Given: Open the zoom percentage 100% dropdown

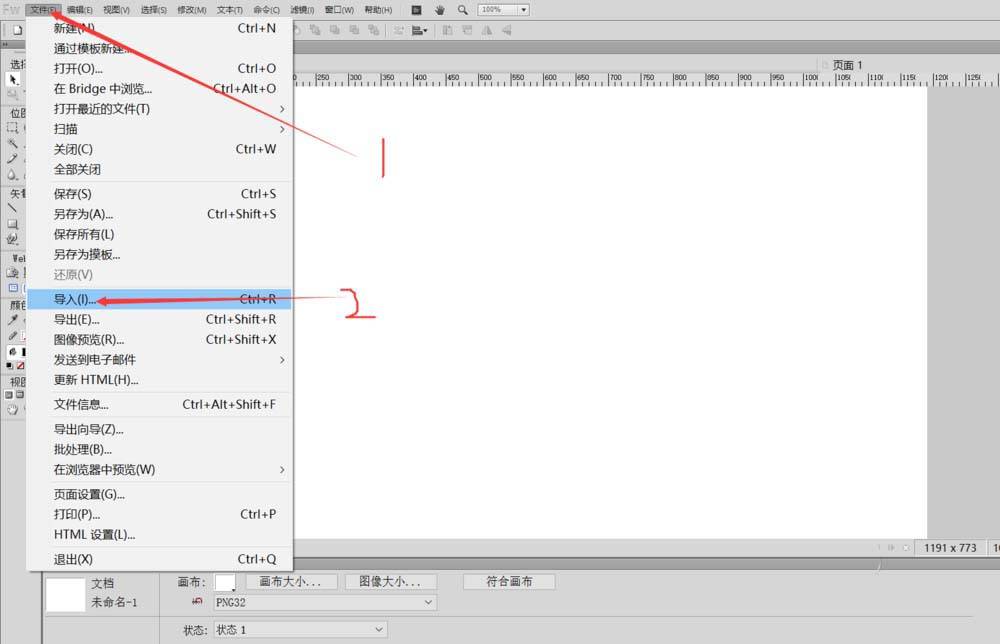Looking at the screenshot, I should tap(523, 9).
